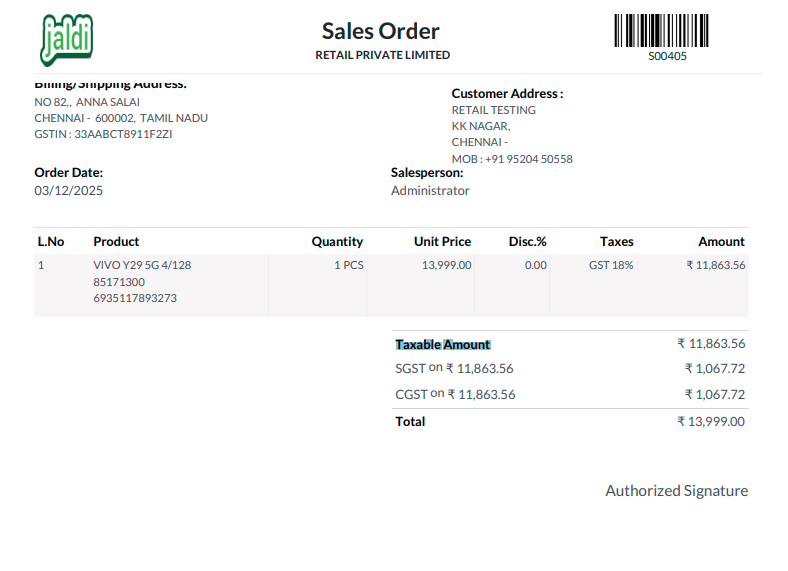The width and height of the screenshot is (788, 571).
Task: Select the NO 82,, ANNA SALAI line
Action: pos(87,102)
